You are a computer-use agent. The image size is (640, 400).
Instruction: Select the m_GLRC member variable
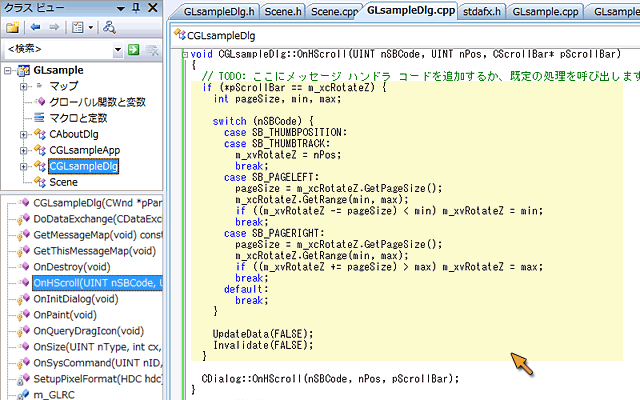(54, 394)
